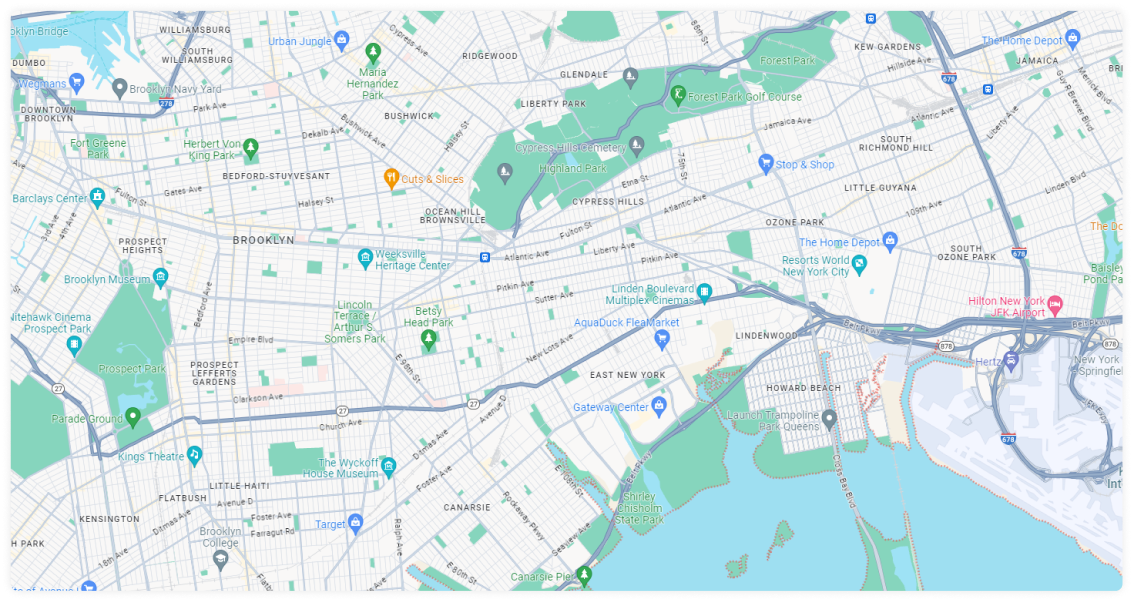
Task: Select the WILLIAMSBURG neighborhood label
Action: (195, 30)
